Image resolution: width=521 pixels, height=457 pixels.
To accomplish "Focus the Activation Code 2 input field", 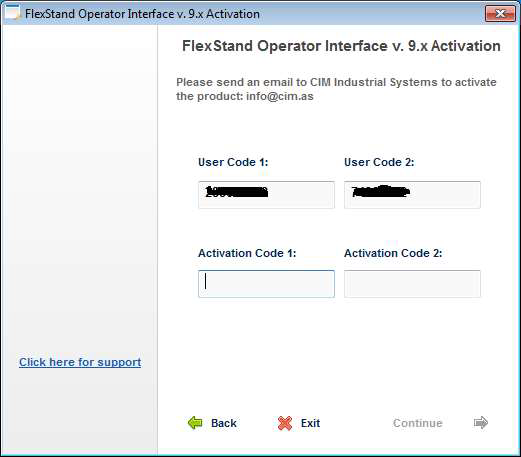I will tap(412, 284).
